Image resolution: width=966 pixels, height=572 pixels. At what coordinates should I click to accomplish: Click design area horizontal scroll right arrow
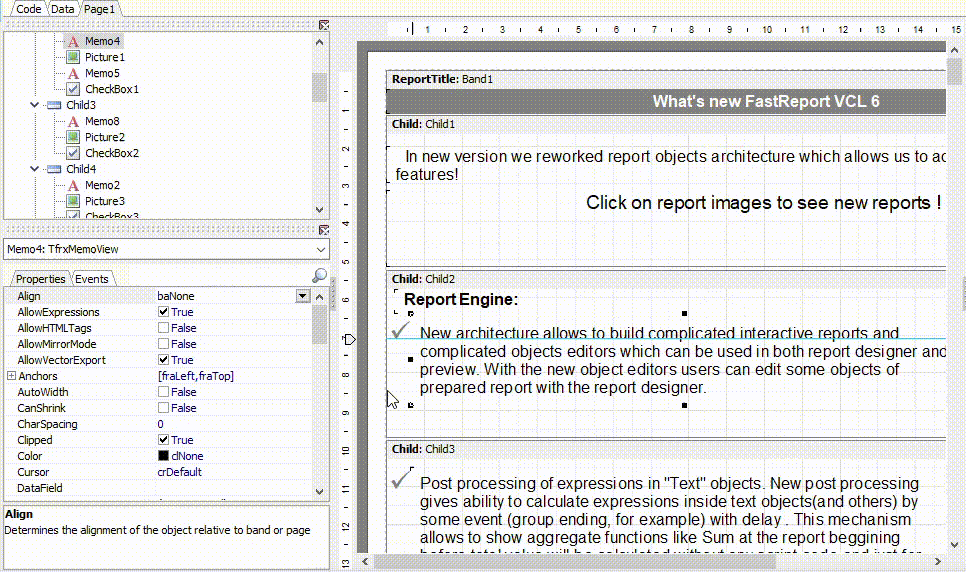click(x=938, y=562)
